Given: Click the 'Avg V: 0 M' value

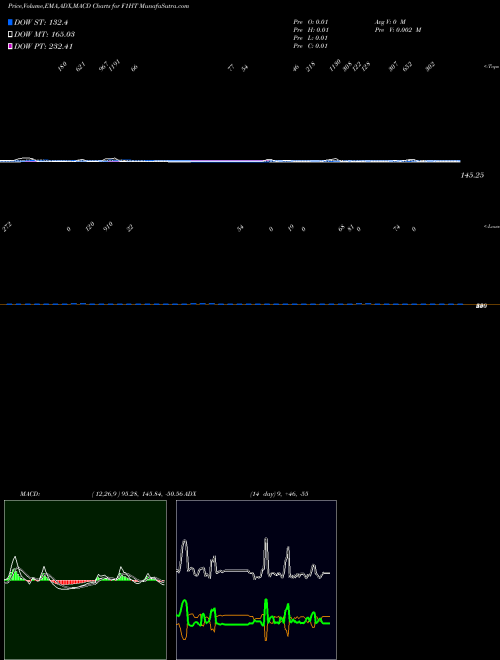Looking at the screenshot, I should [390, 22].
